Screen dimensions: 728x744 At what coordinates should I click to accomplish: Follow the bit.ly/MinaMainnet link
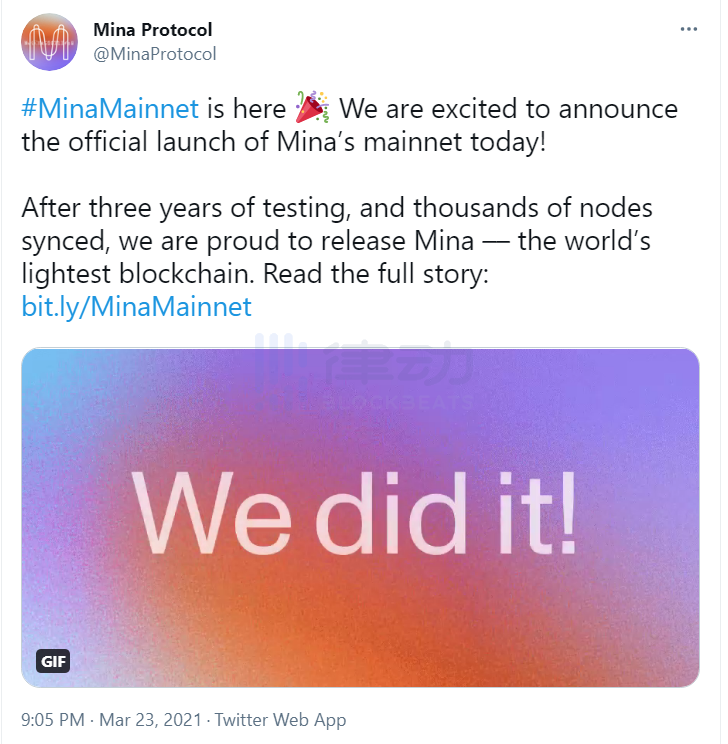point(137,307)
